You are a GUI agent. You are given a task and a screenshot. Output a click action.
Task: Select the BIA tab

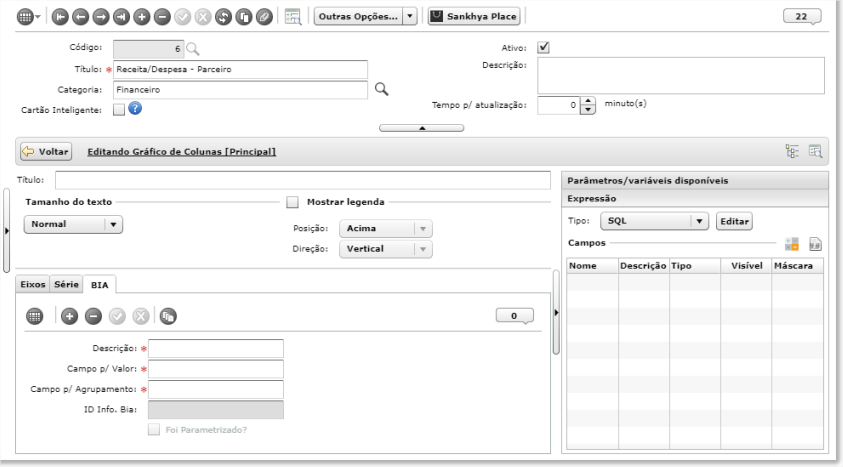(x=99, y=285)
